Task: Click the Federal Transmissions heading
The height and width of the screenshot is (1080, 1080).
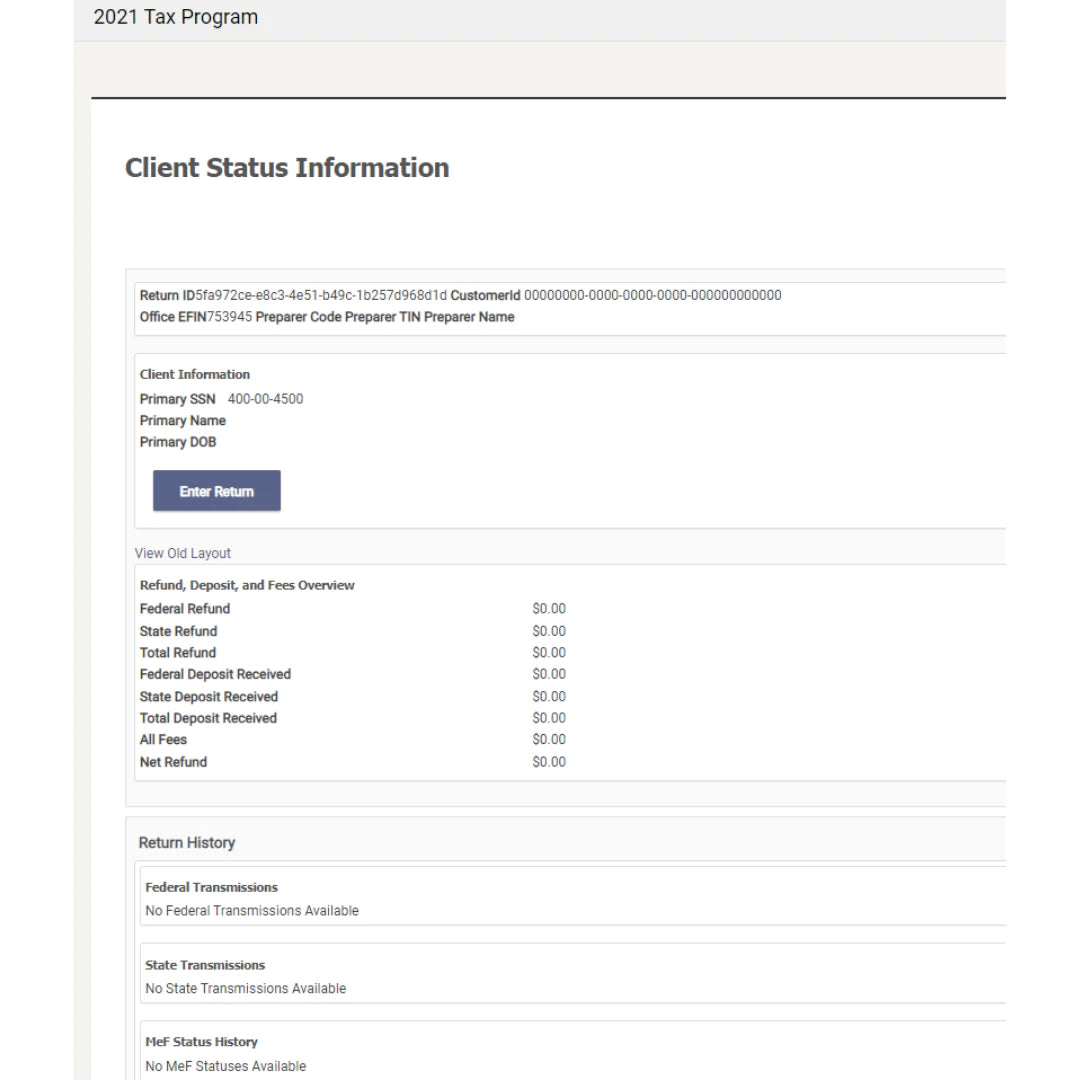Action: (211, 887)
